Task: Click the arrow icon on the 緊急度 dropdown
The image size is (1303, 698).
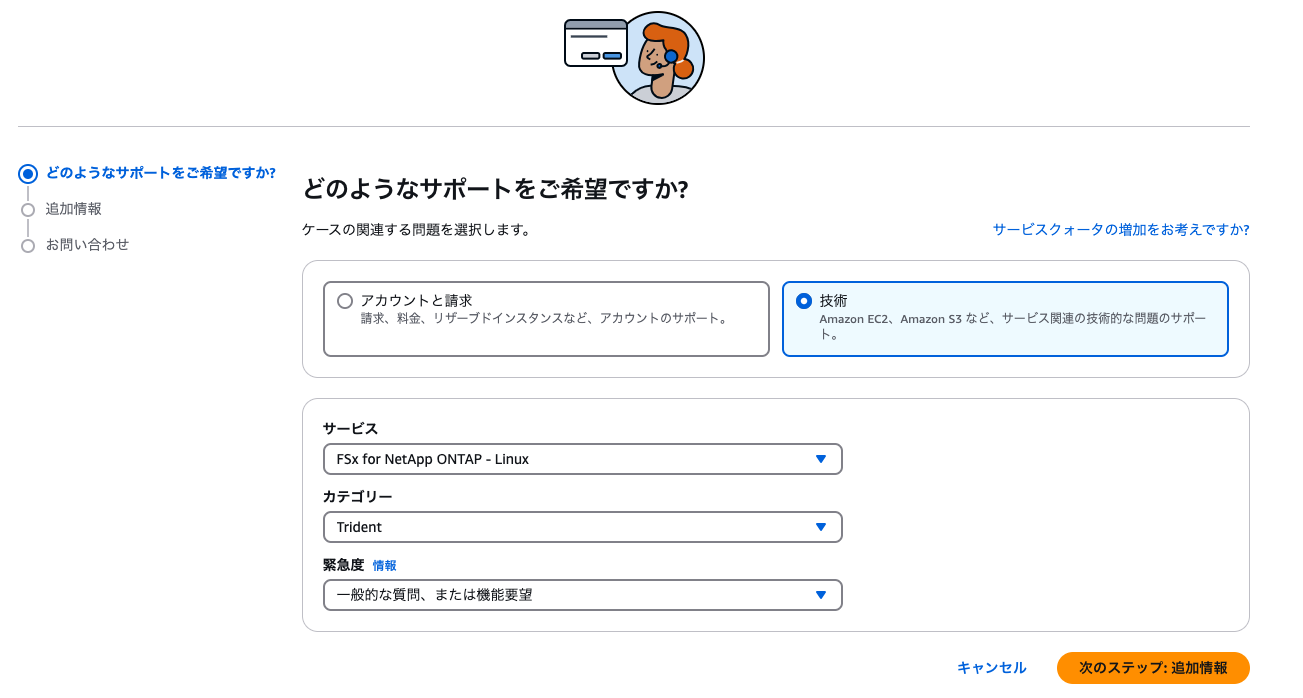Action: [x=820, y=595]
